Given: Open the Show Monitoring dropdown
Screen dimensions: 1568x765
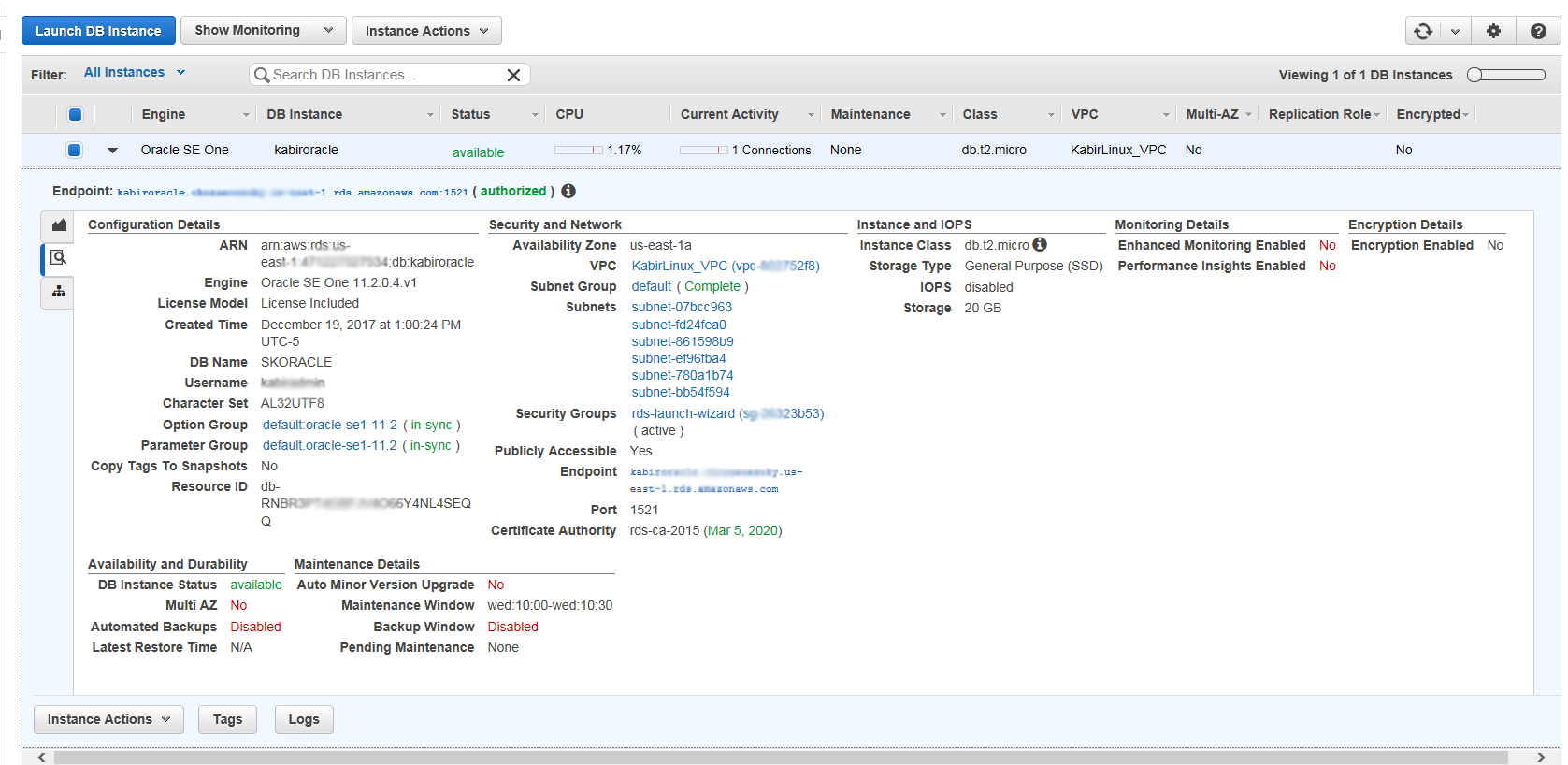Looking at the screenshot, I should pos(264,30).
